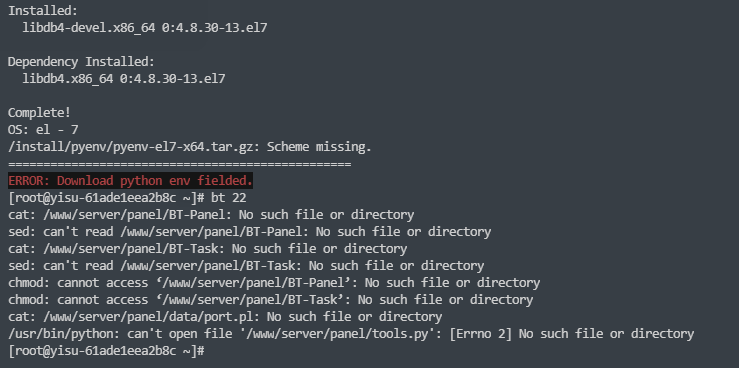Click the 'sed: can't read BT-Panel' line

pos(249,232)
